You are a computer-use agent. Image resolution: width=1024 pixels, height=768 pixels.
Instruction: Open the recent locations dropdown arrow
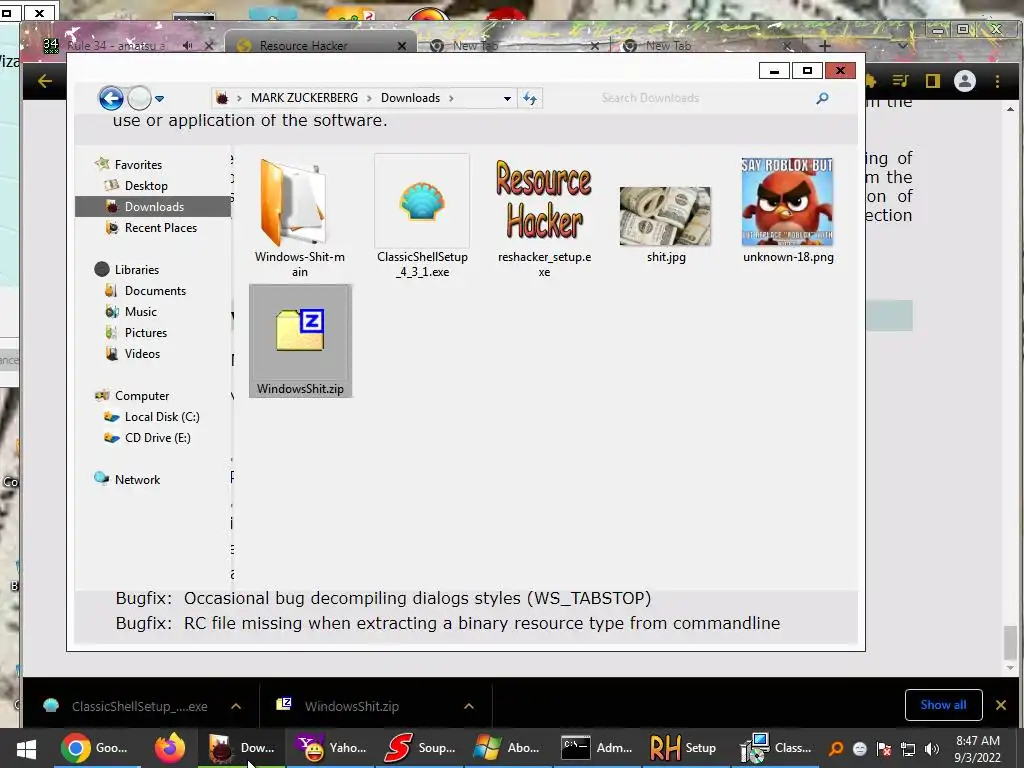point(159,99)
